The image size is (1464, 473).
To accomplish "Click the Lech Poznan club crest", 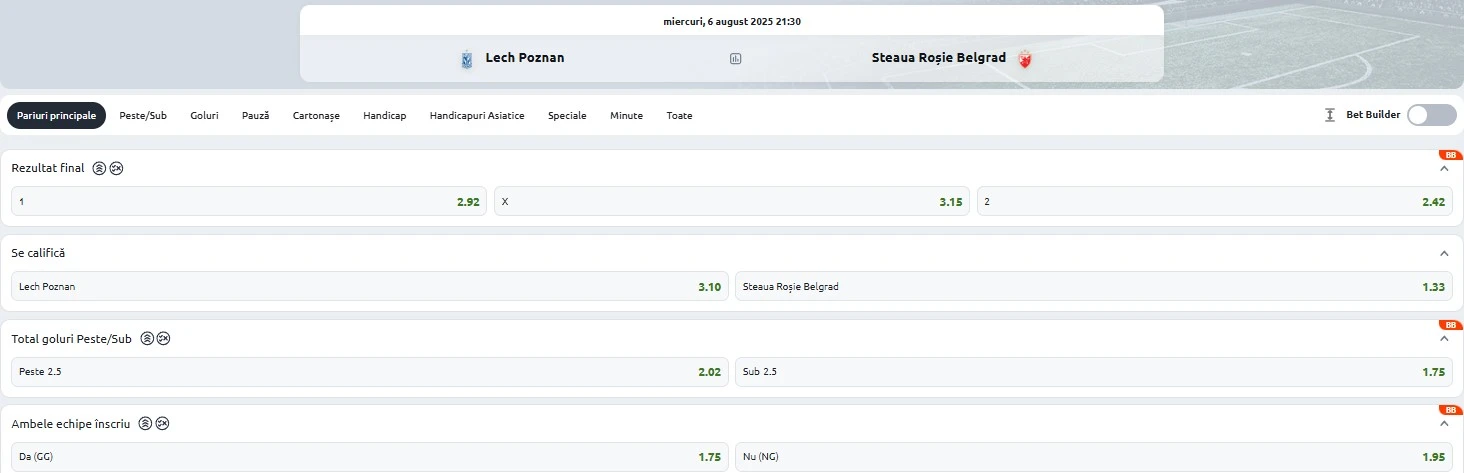I will pyautogui.click(x=467, y=59).
